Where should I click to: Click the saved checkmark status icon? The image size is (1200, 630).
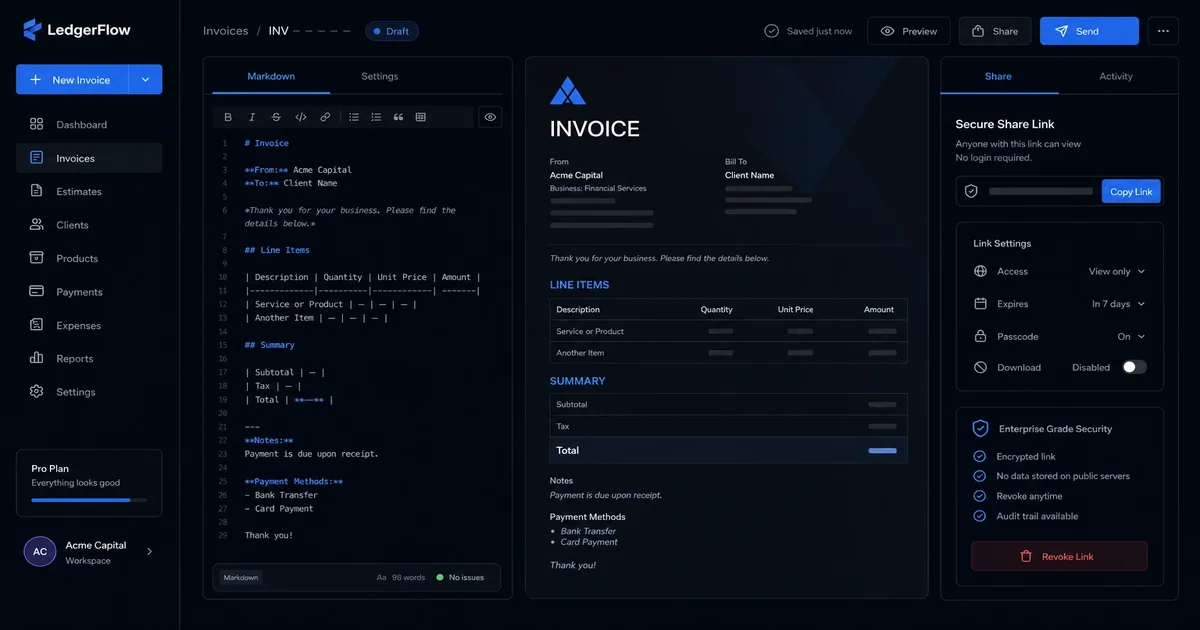point(772,31)
